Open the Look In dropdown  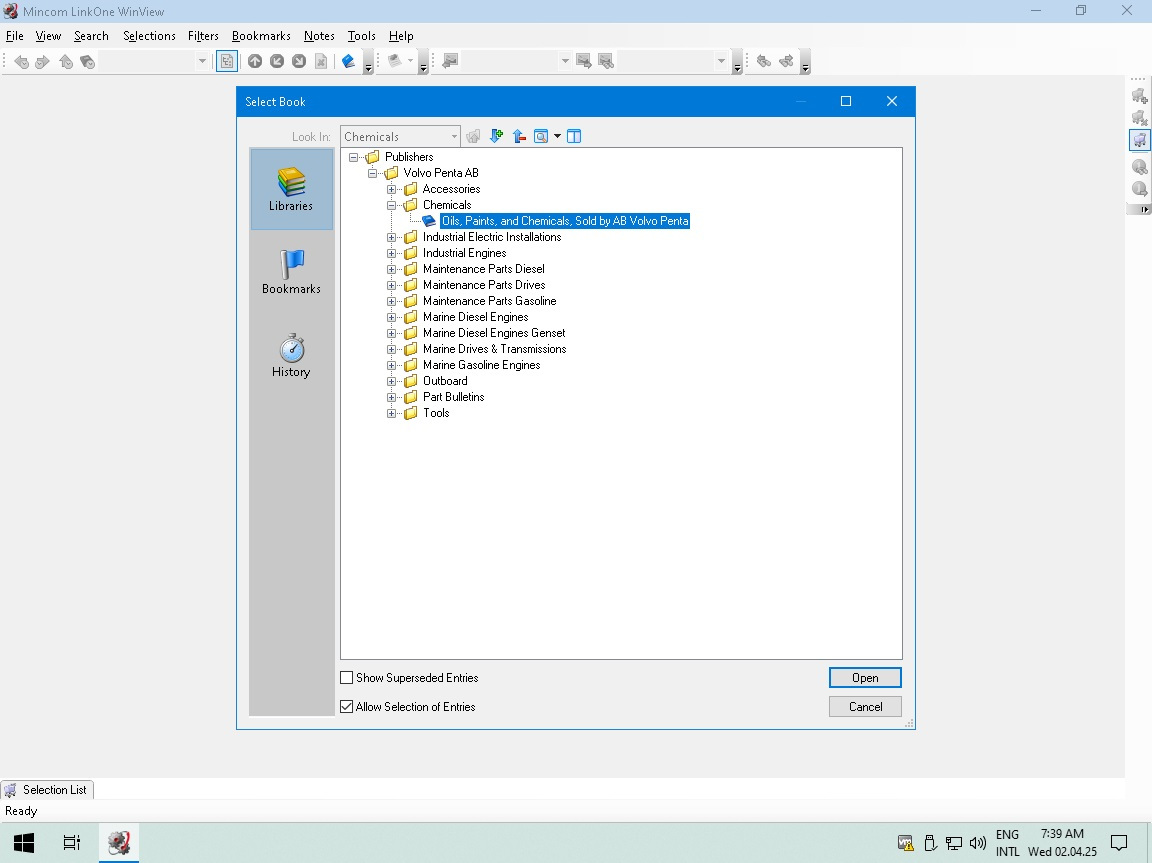[454, 137]
